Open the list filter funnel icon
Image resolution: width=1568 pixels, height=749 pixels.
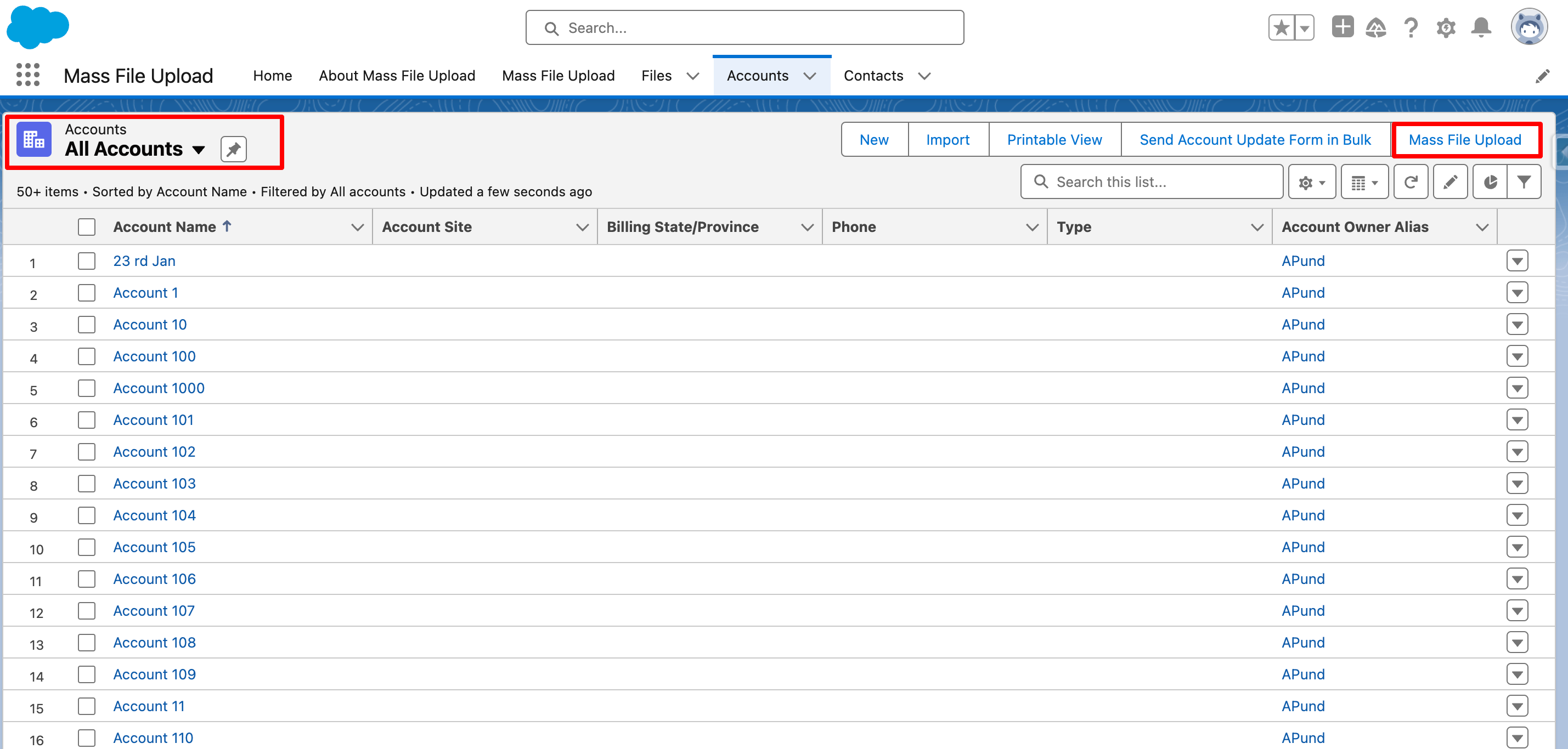tap(1524, 182)
